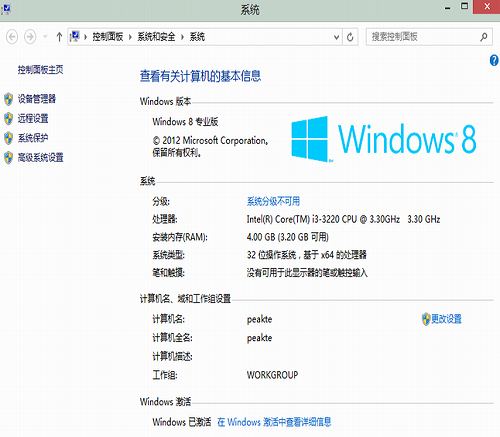Open 控制面板 breadcrumb
The width and height of the screenshot is (500, 437).
[x=108, y=37]
